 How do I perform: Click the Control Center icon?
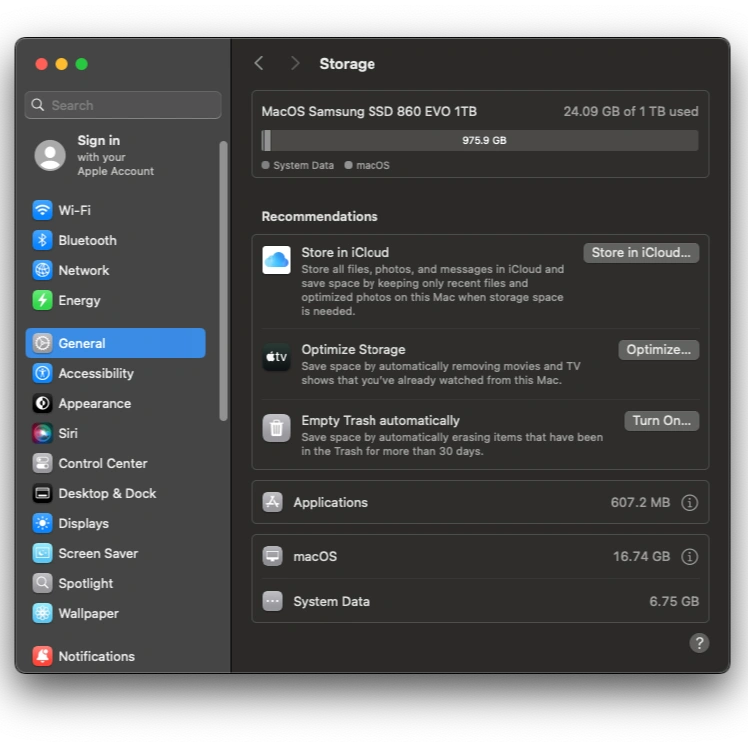(x=42, y=464)
